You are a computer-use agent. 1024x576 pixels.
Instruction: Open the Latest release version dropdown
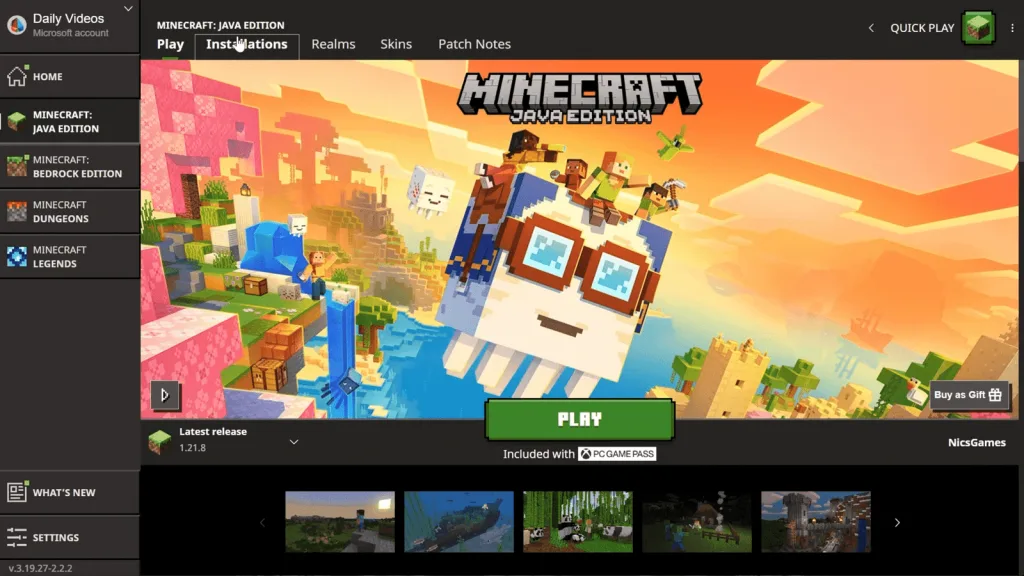[x=294, y=442]
